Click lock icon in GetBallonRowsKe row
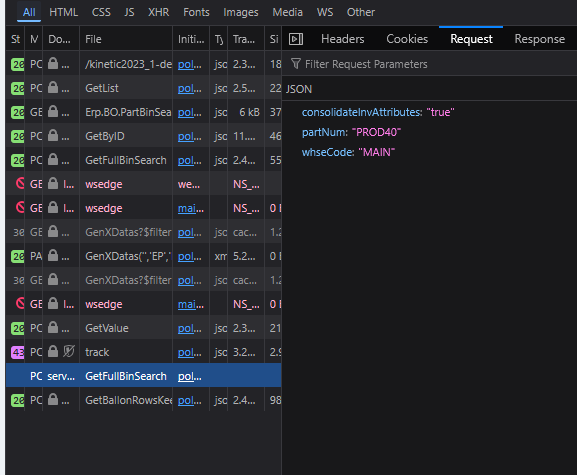Viewport: 577px width, 475px height. pyautogui.click(x=53, y=399)
